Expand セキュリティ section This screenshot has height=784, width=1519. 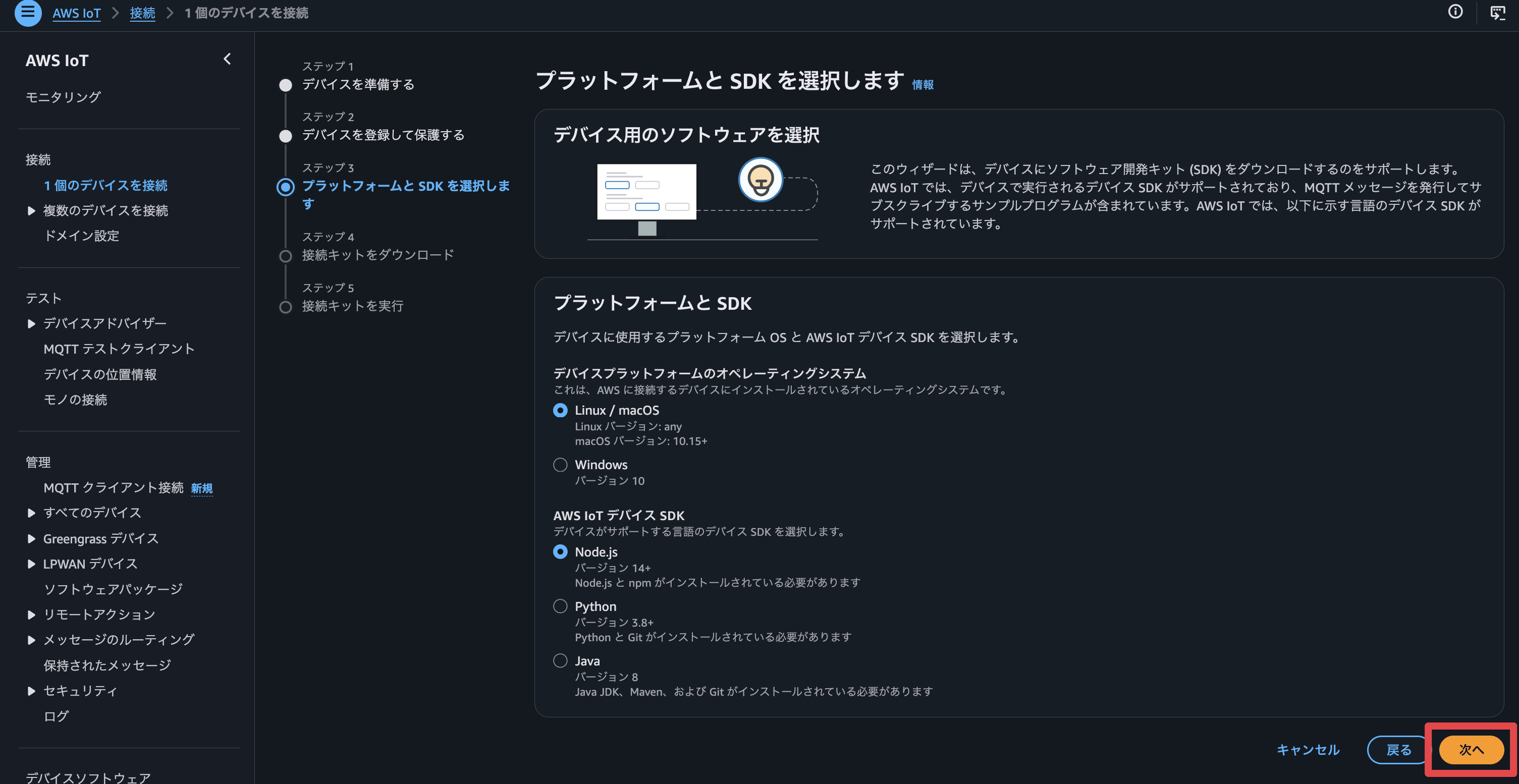click(x=31, y=691)
